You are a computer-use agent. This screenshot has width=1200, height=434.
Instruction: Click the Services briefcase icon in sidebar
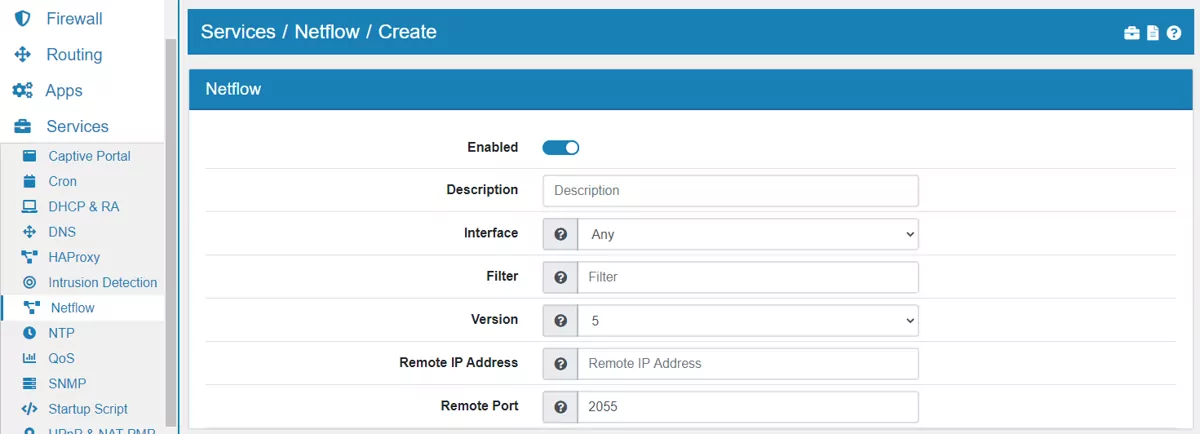[x=23, y=126]
